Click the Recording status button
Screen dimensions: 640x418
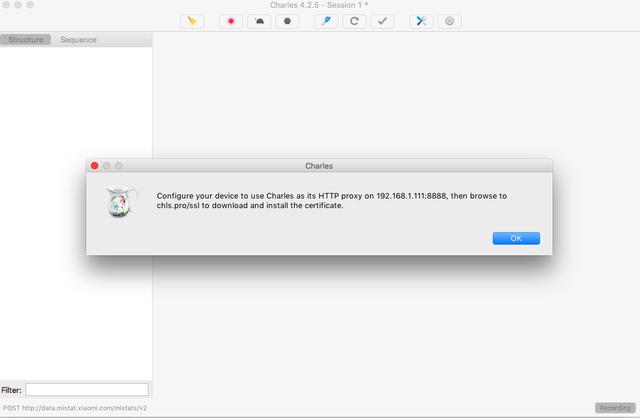[615, 408]
